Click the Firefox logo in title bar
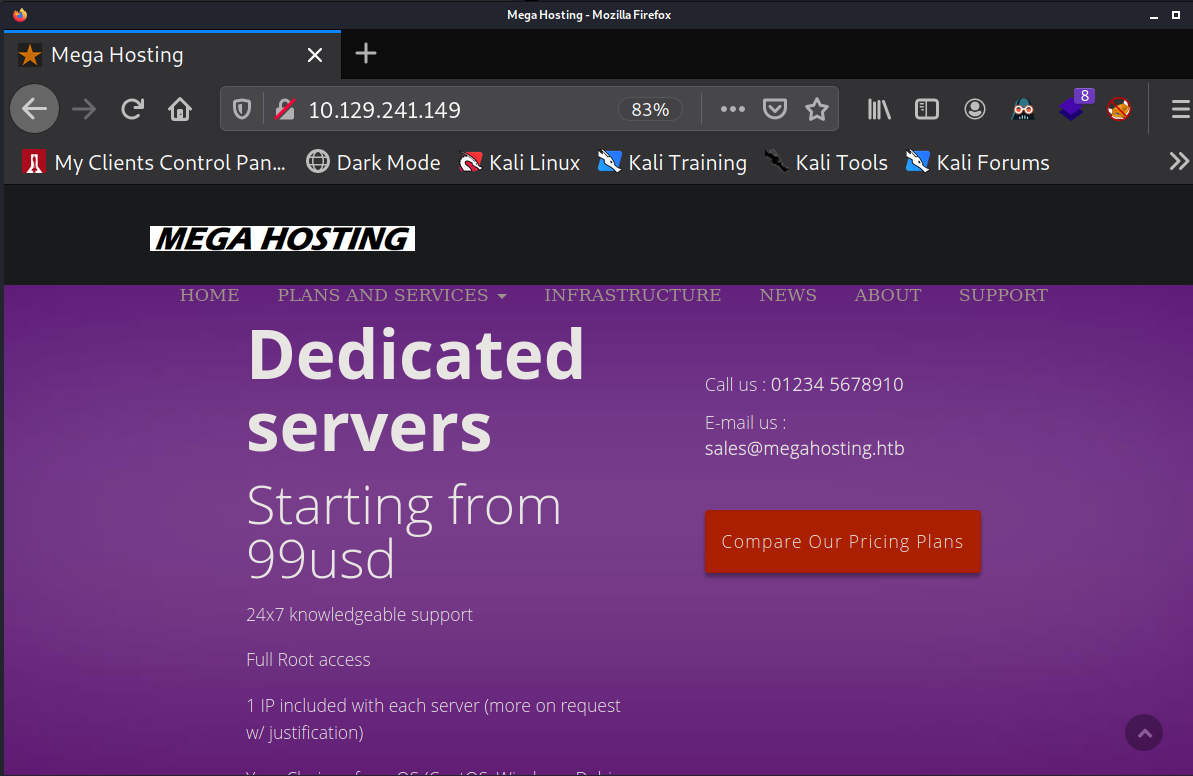1193x776 pixels. 20,14
